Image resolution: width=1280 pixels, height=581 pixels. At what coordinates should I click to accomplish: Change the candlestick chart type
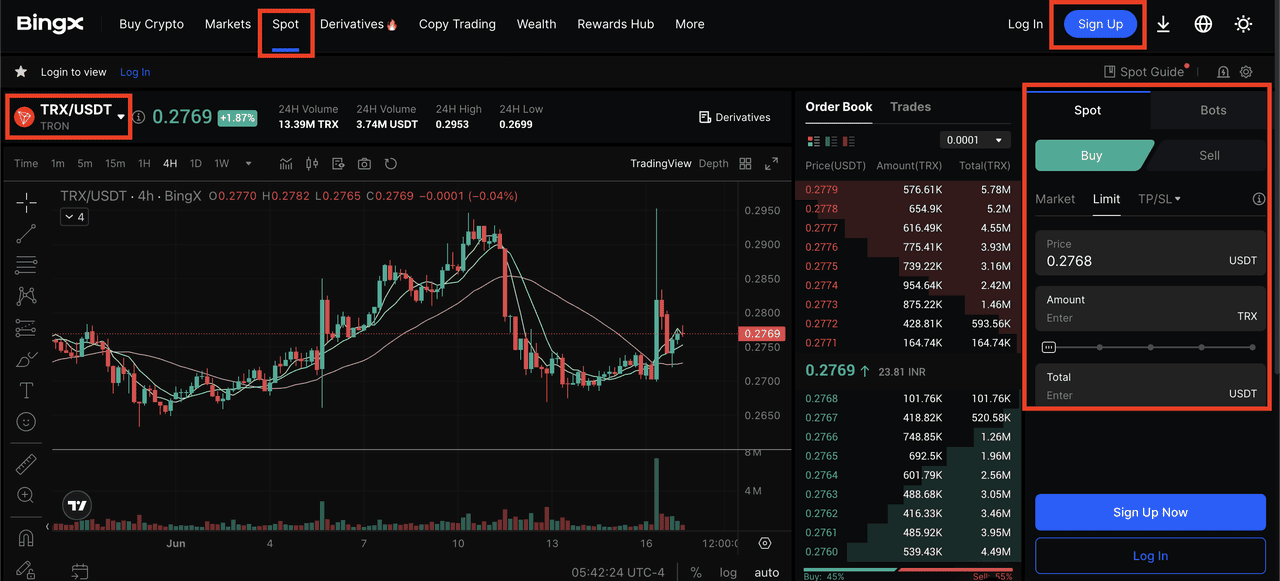pos(312,163)
